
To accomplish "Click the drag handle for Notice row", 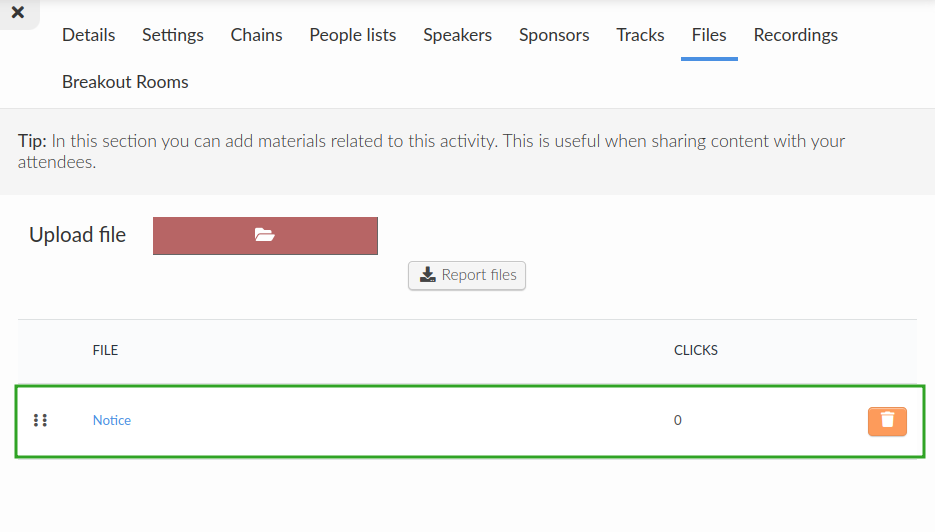I will click(x=40, y=420).
